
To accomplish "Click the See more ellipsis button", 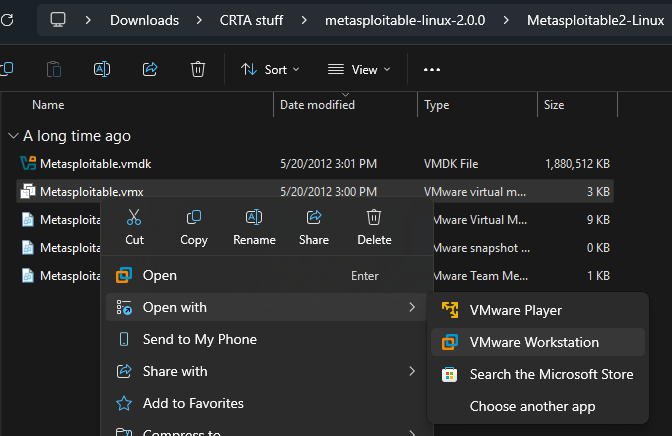I will [x=432, y=69].
